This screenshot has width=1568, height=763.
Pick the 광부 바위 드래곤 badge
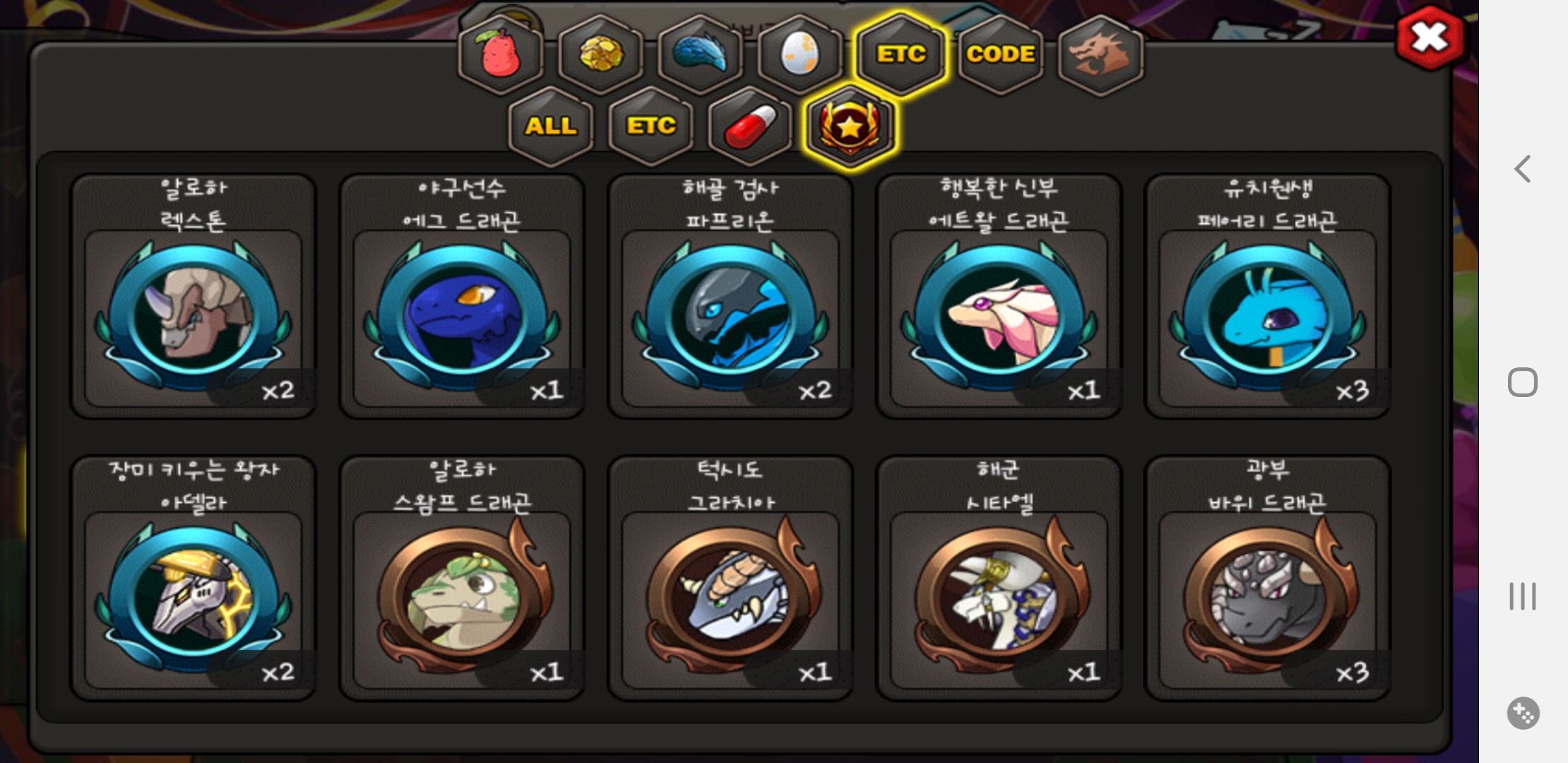tap(1268, 579)
